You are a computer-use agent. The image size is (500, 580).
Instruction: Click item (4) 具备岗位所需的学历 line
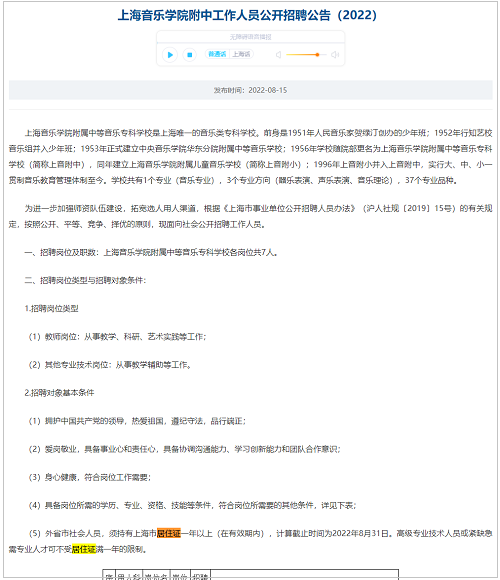(x=192, y=505)
